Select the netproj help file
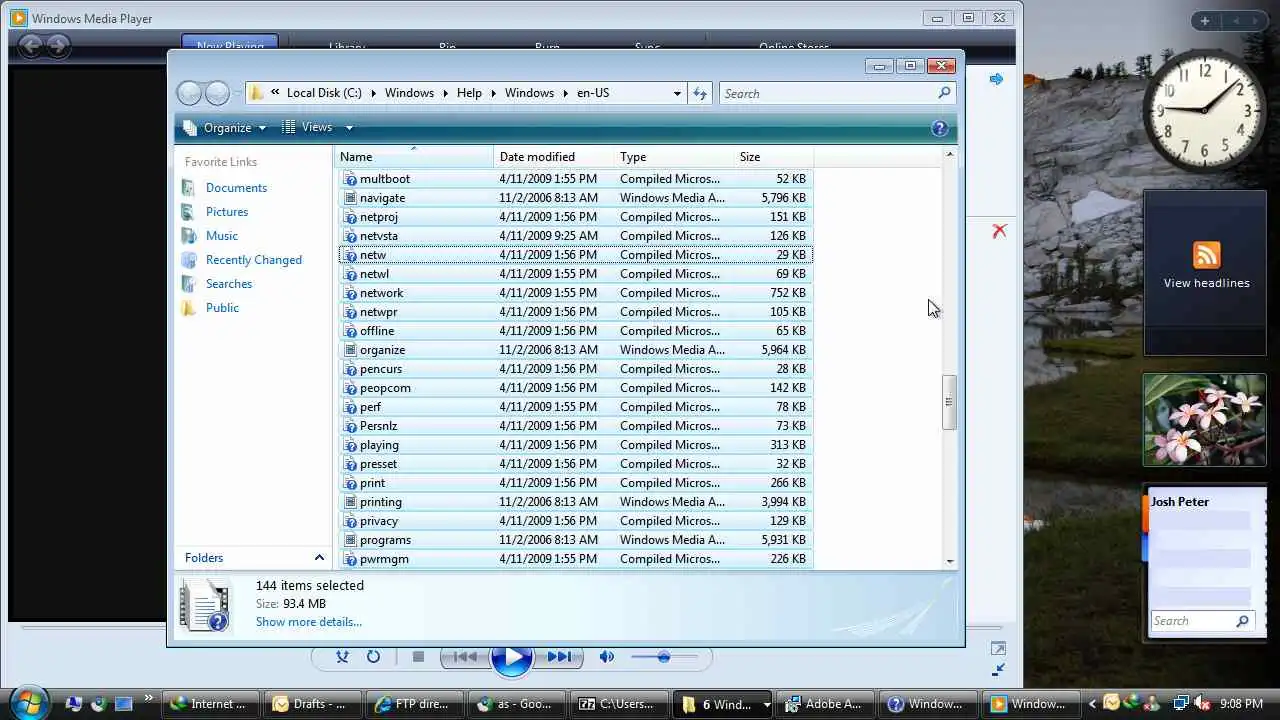 point(575,217)
